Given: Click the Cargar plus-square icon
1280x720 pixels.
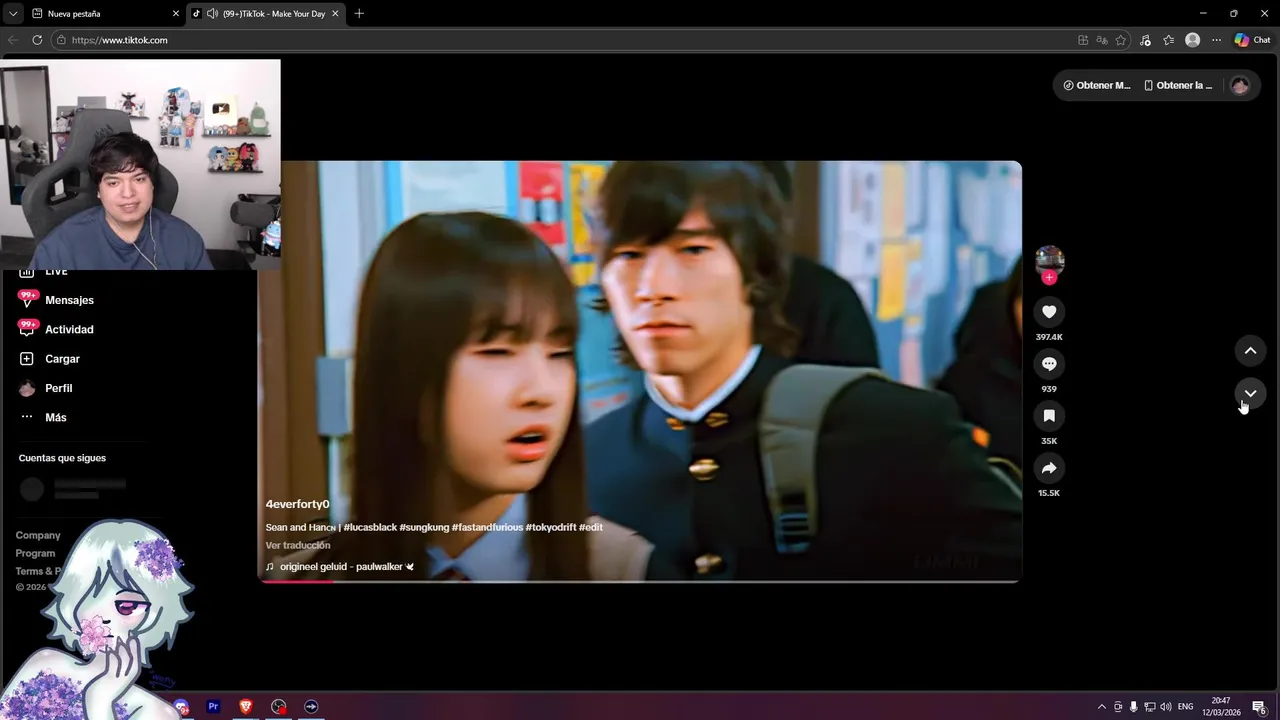Looking at the screenshot, I should (27, 358).
